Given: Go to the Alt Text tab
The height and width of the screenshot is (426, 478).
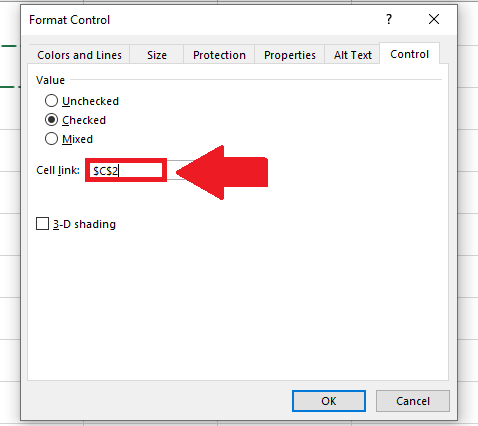Looking at the screenshot, I should tap(353, 55).
